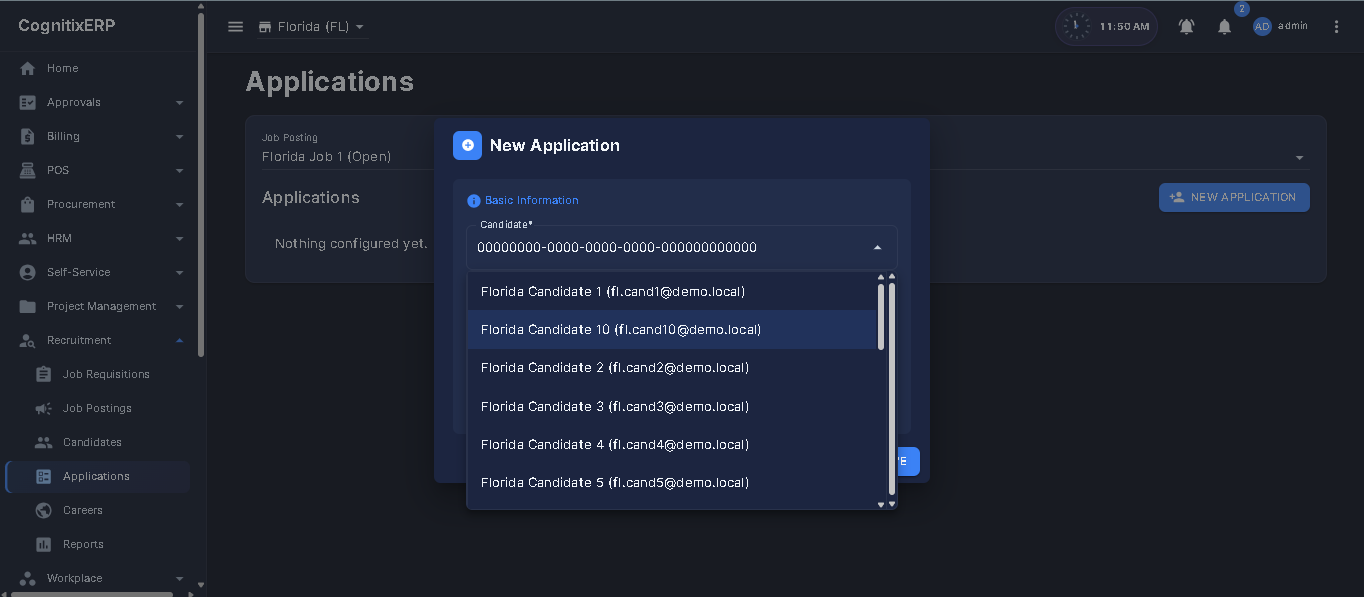
Task: Open the Job Posting dropdown arrow
Action: click(x=1299, y=158)
